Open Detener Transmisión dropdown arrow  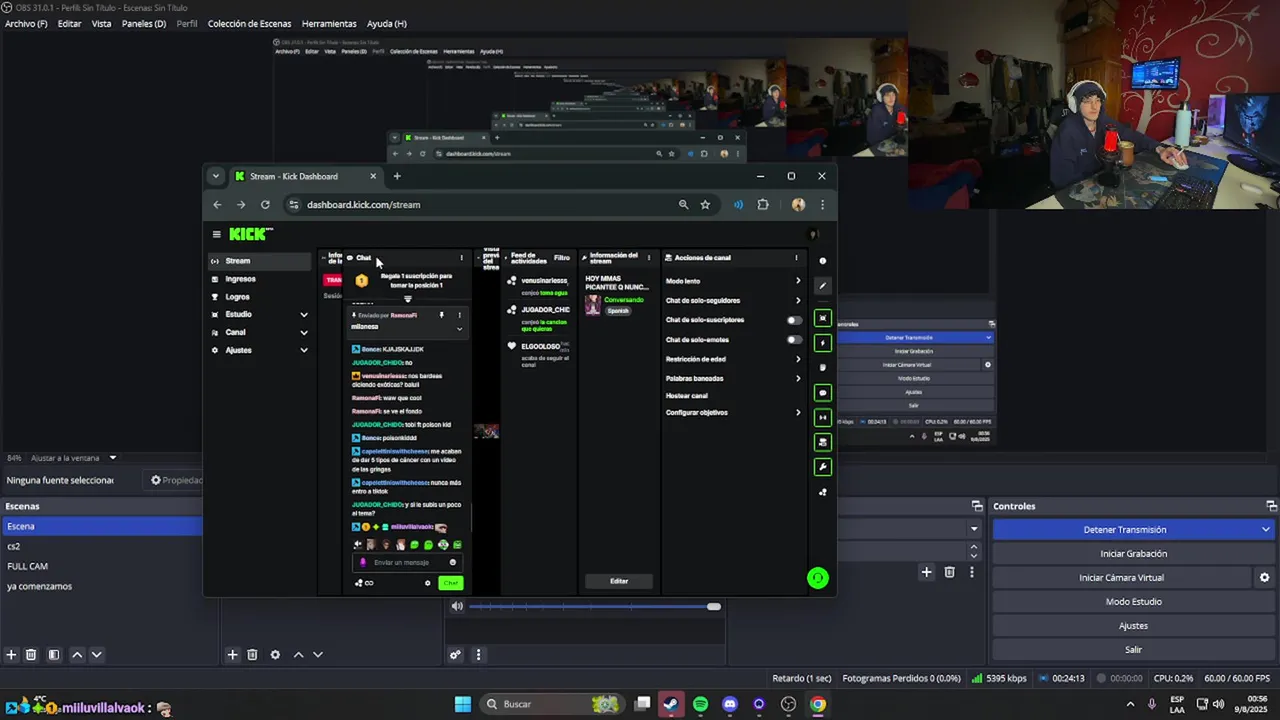pos(1266,530)
